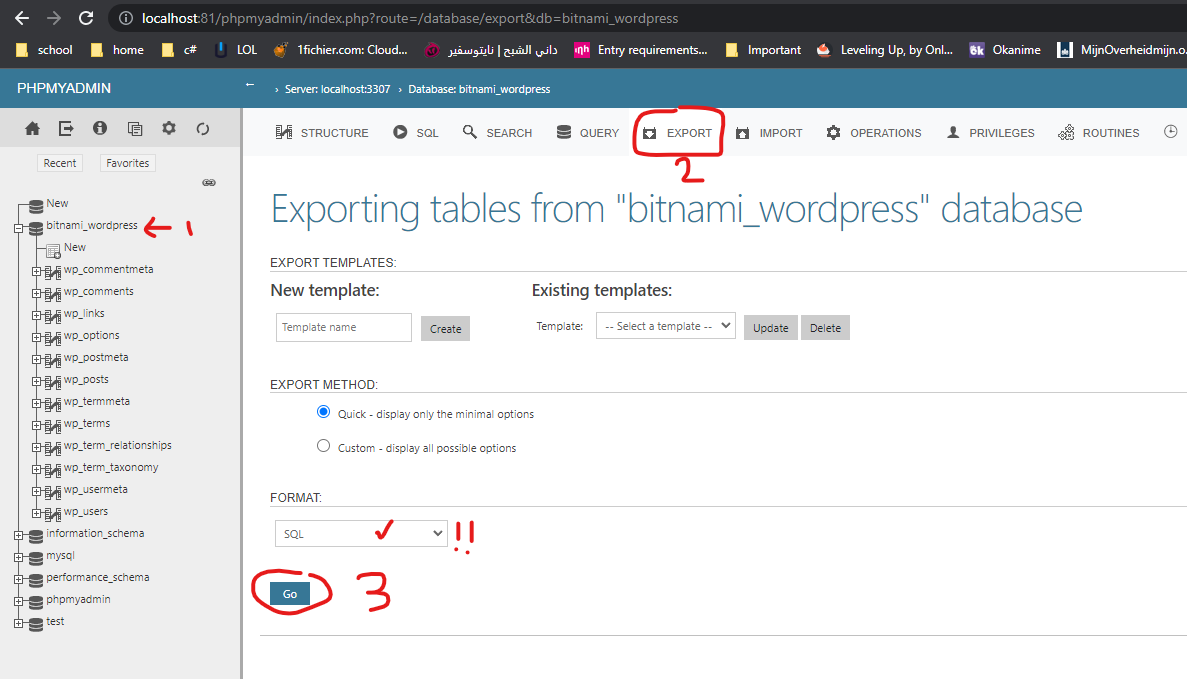Collapse the bitnami_wordpress database tree
Image resolution: width=1187 pixels, height=679 pixels.
click(x=19, y=228)
